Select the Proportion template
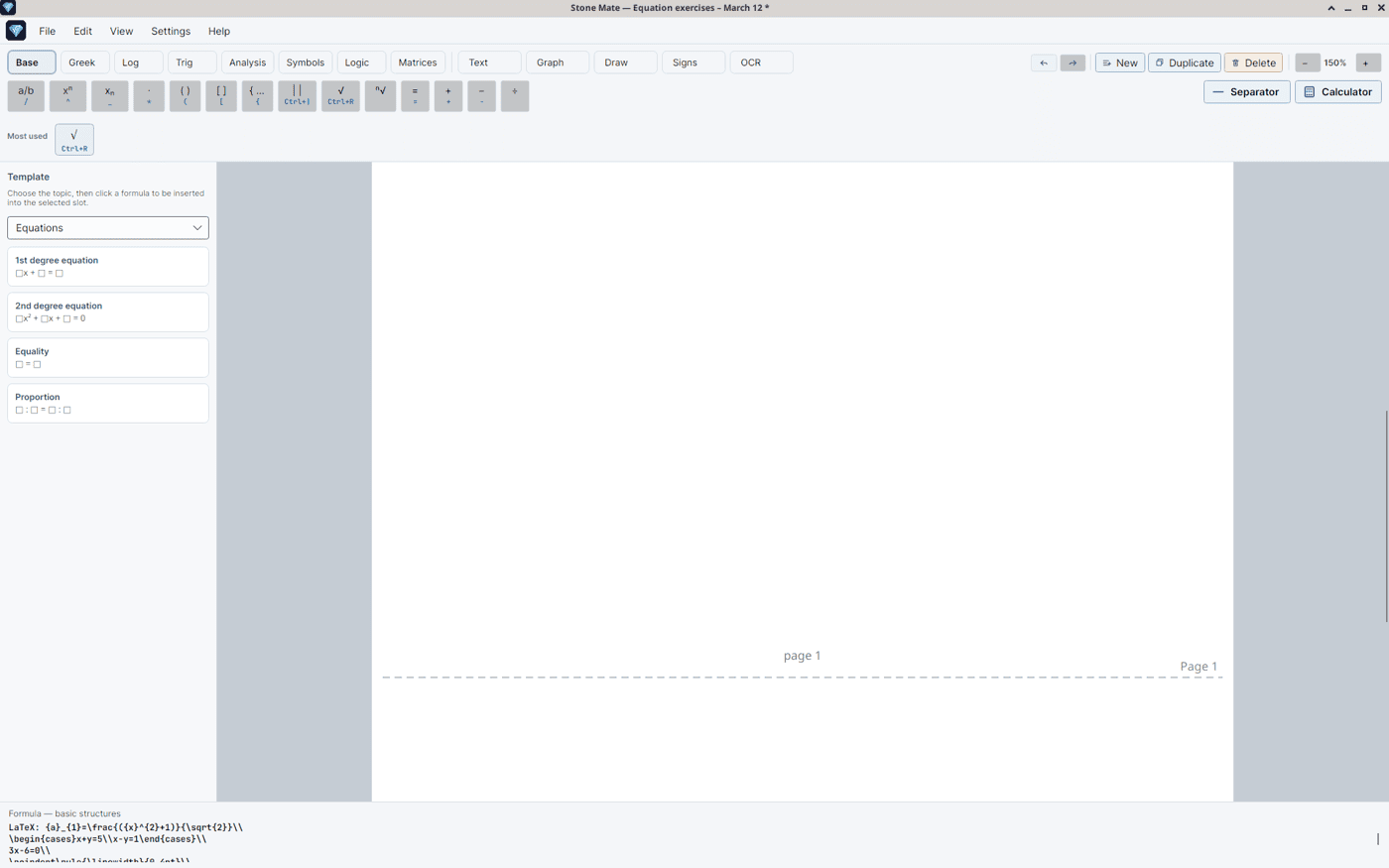Image resolution: width=1389 pixels, height=868 pixels. [108, 403]
